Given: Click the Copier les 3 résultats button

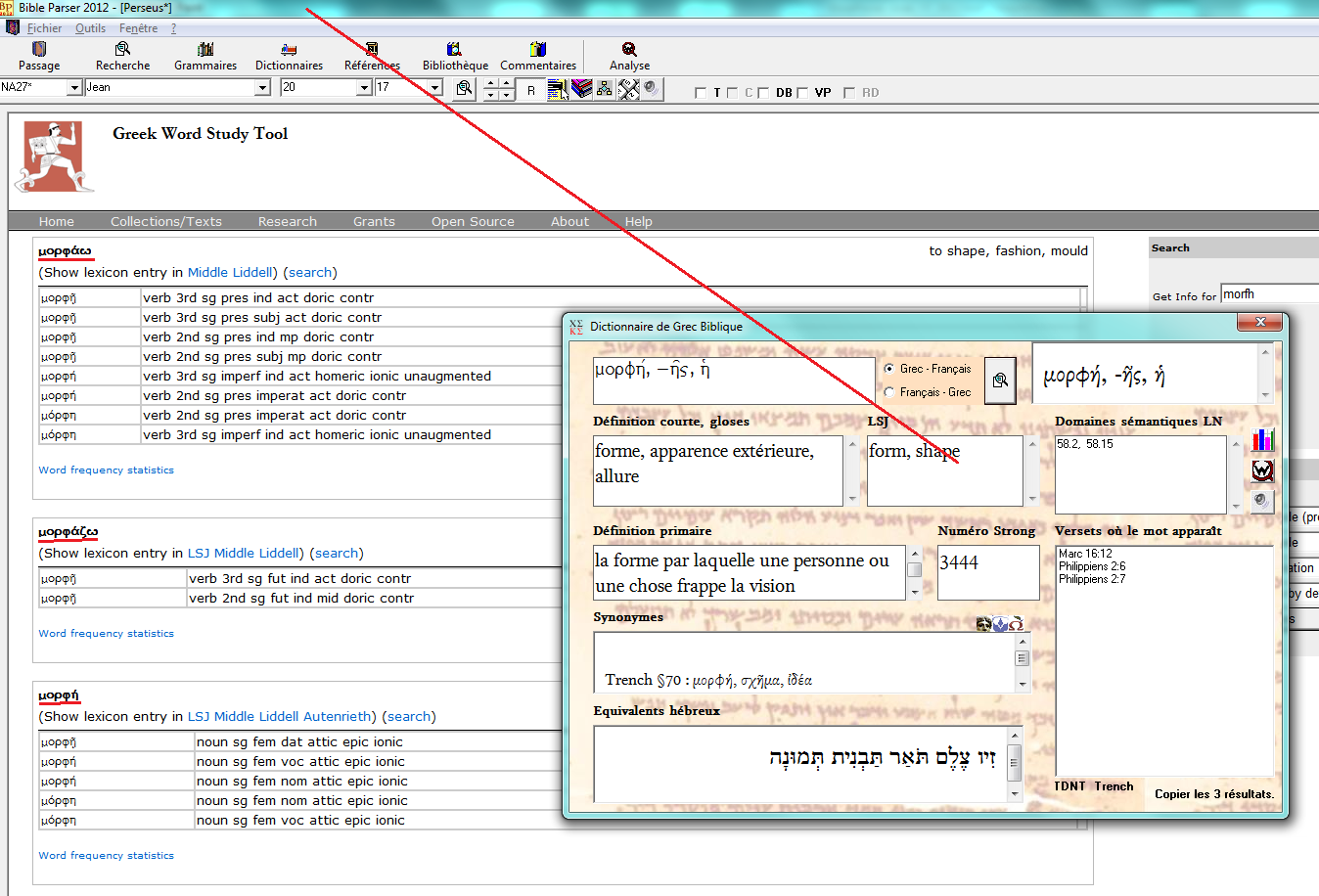Looking at the screenshot, I should (1214, 794).
